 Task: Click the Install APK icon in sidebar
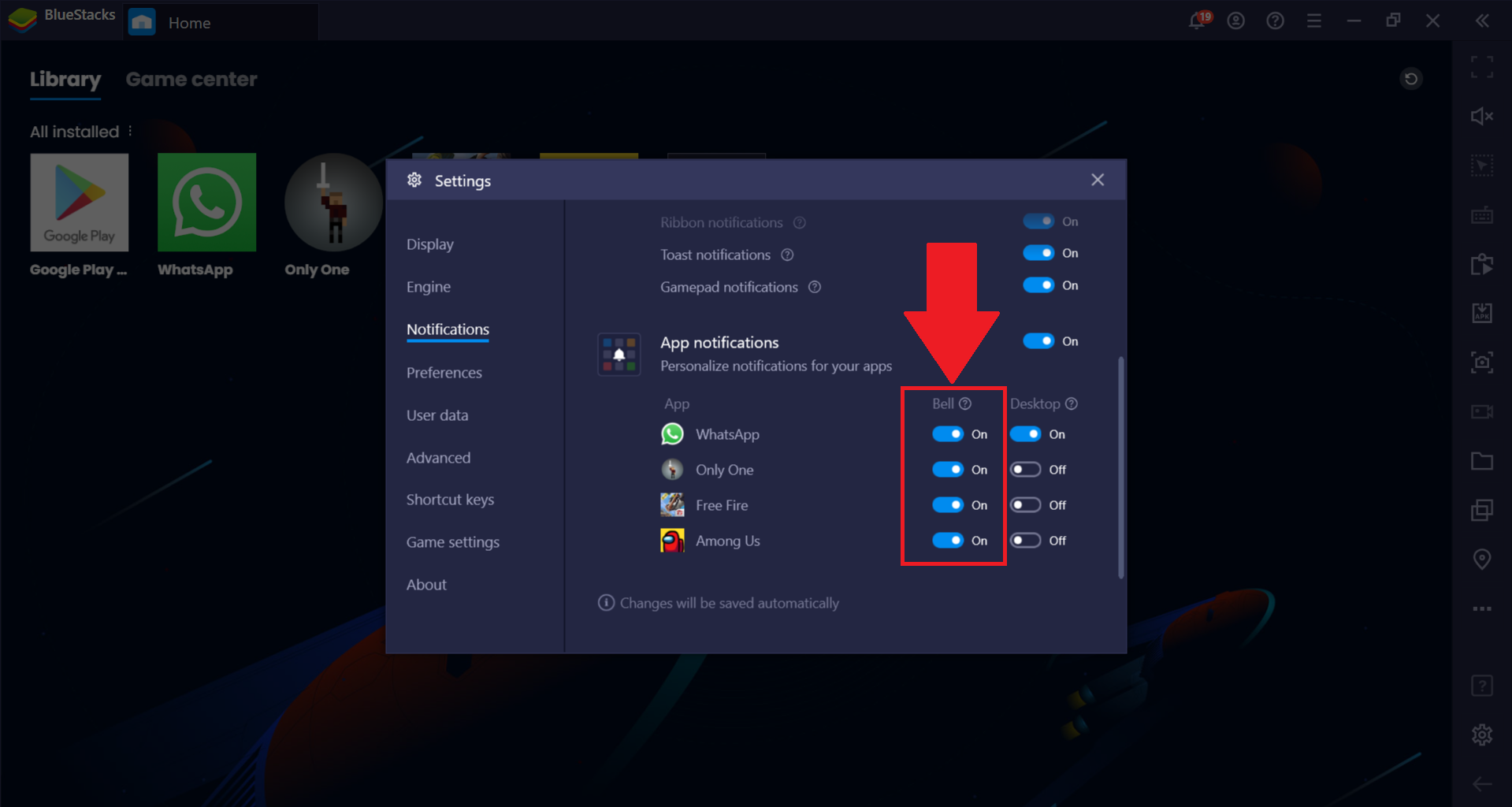pos(1482,313)
